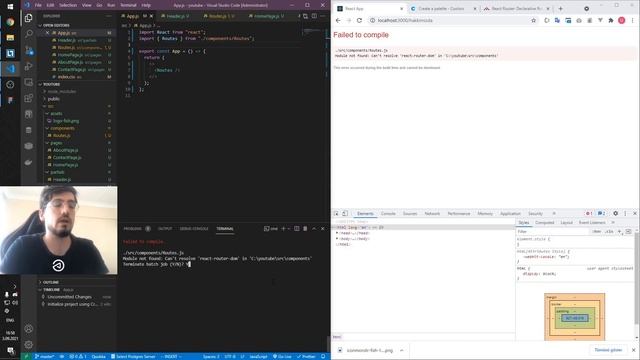Open ContactPage.js in the pages folder
Image resolution: width=640 pixels, height=360 pixels.
(67, 158)
